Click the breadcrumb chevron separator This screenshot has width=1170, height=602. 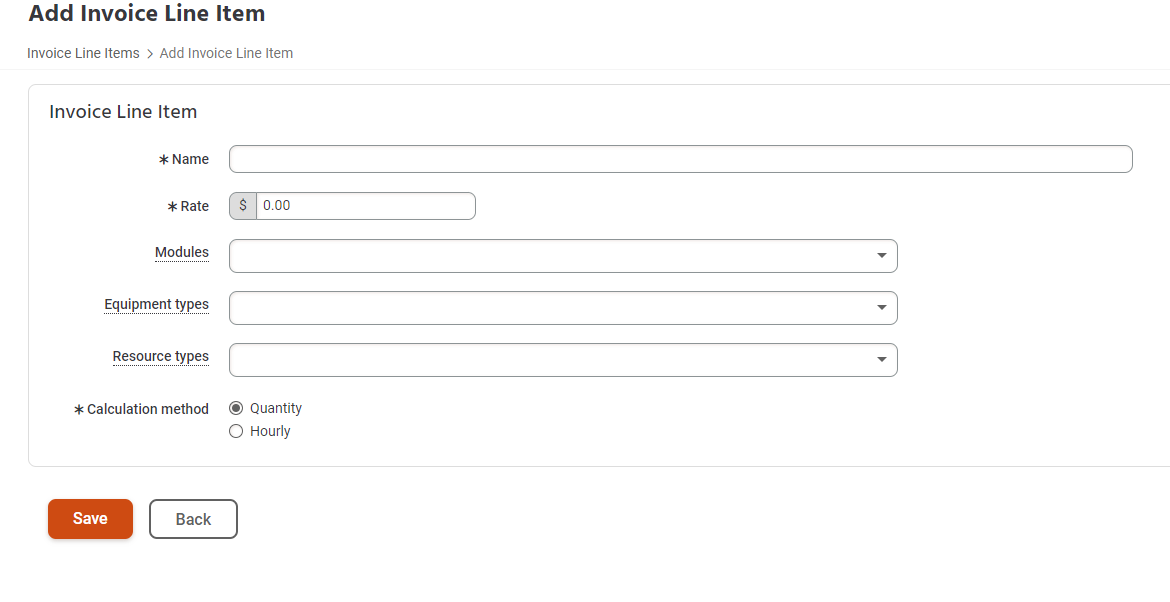click(150, 54)
